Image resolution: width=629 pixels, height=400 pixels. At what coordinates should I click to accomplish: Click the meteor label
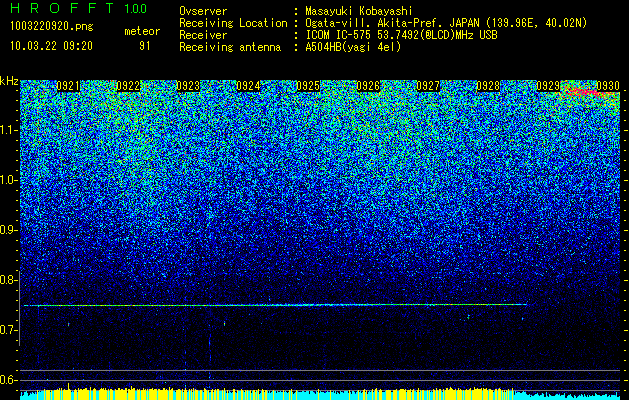[142, 31]
